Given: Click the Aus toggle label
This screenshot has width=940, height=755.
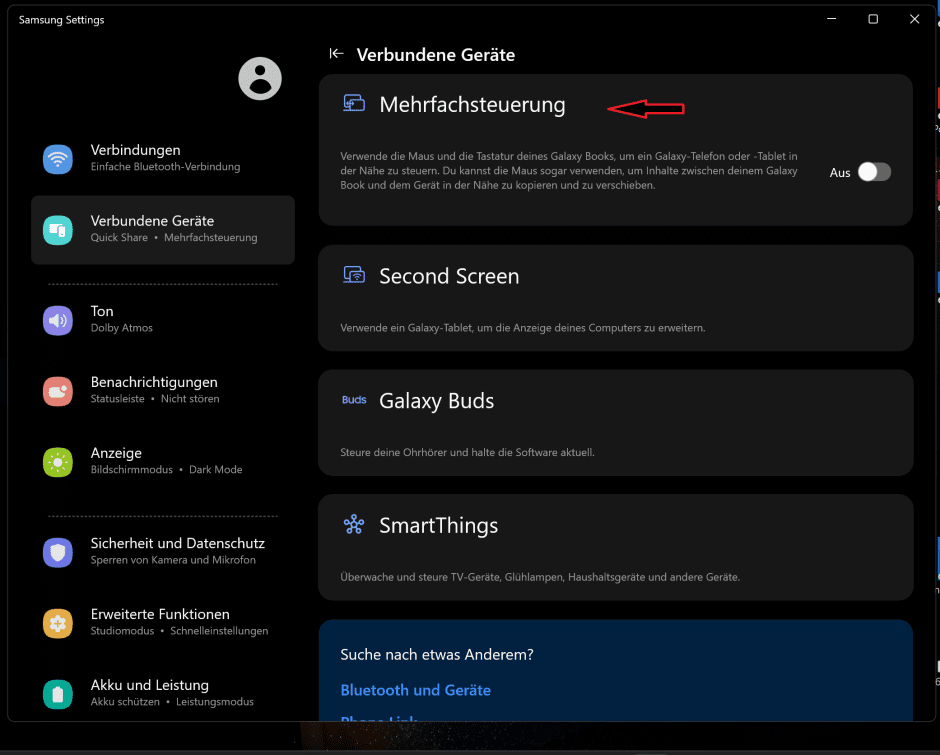Looking at the screenshot, I should point(840,173).
